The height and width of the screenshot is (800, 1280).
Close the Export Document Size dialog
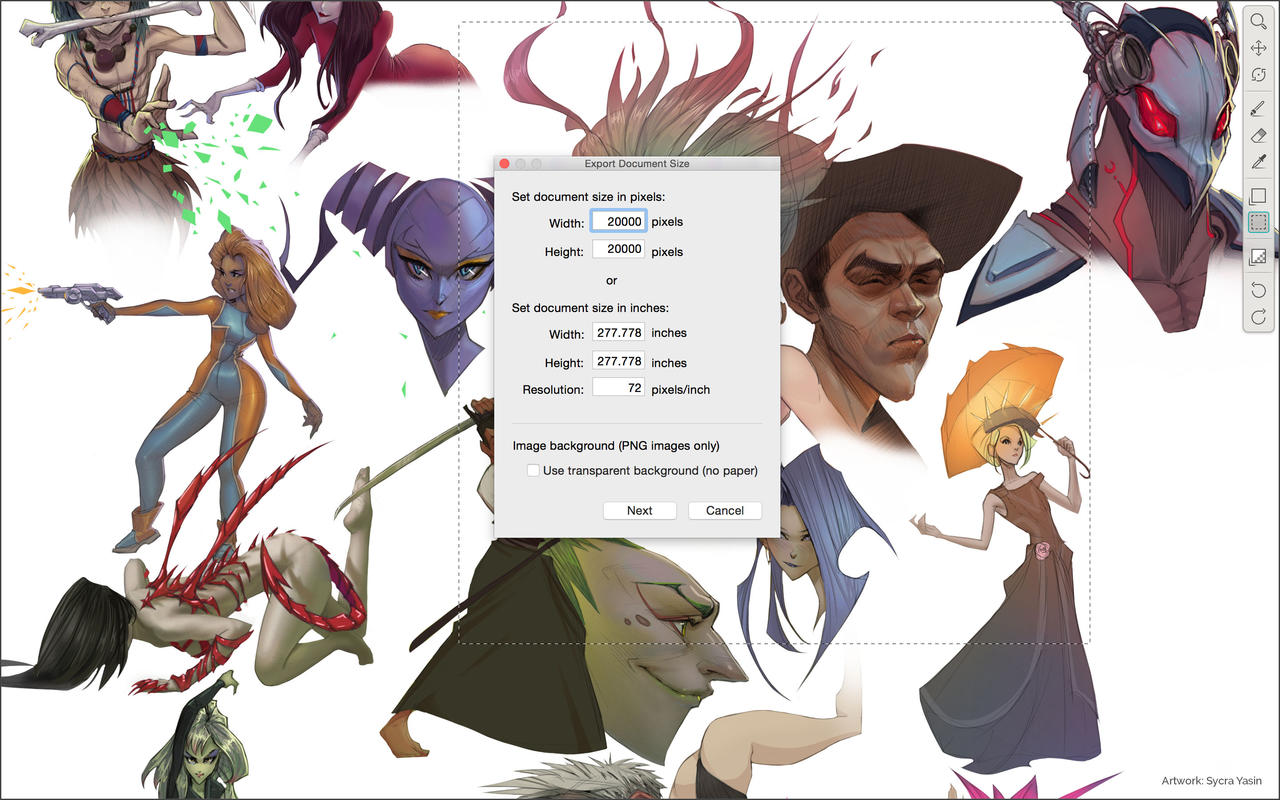(504, 164)
